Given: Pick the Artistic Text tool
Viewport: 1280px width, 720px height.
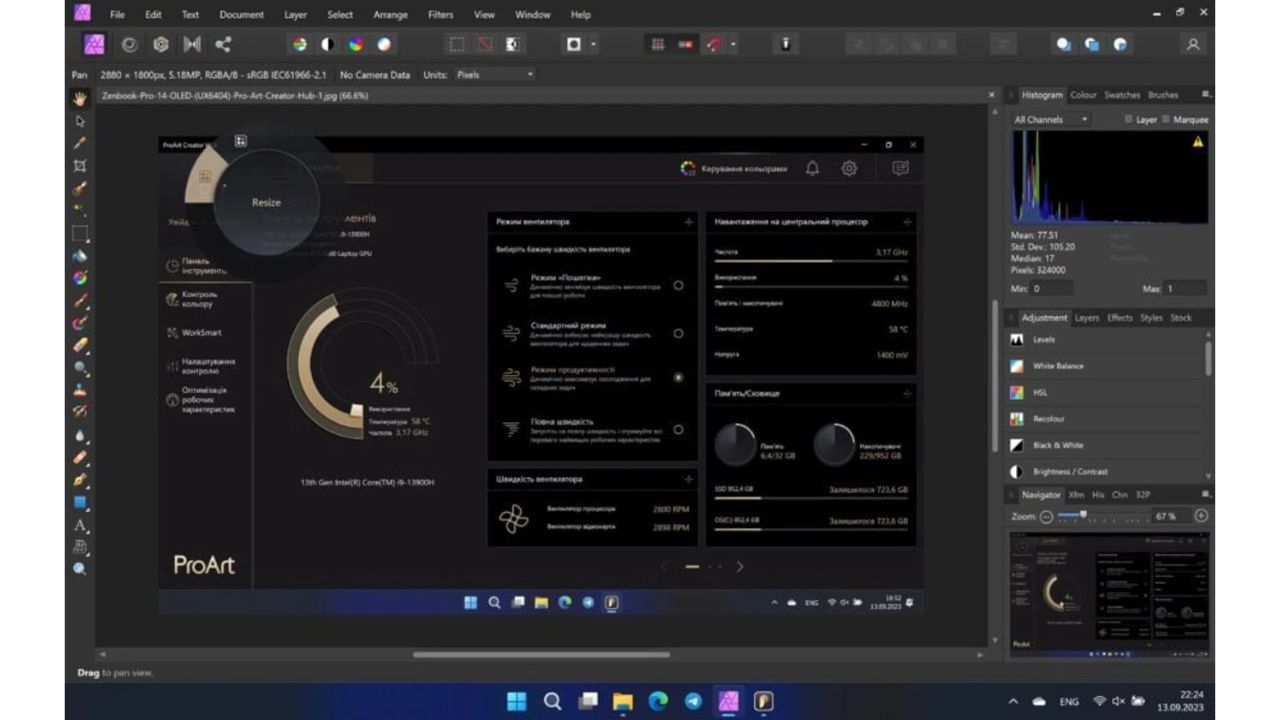Looking at the screenshot, I should [80, 525].
